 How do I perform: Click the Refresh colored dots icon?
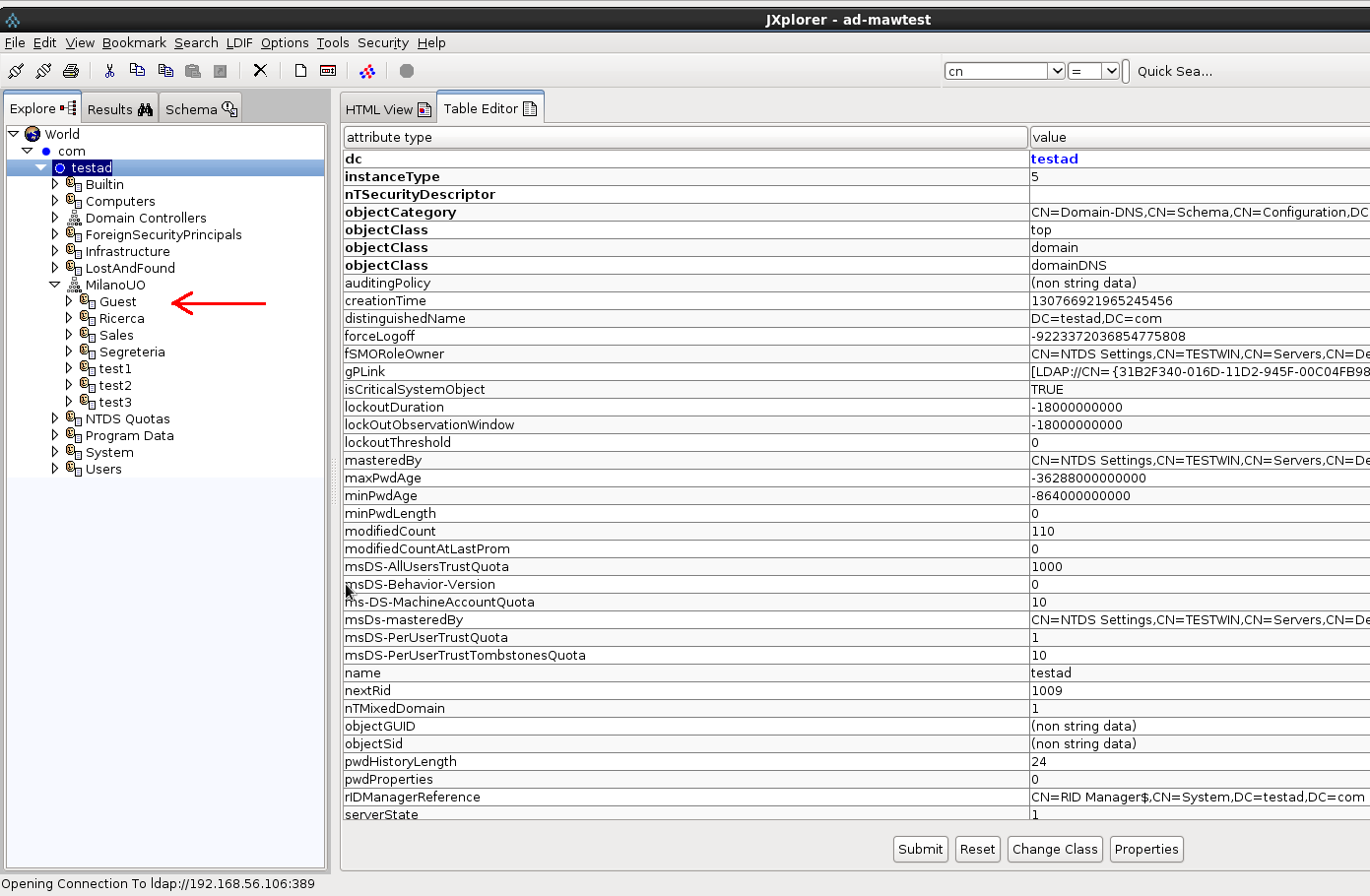click(367, 71)
